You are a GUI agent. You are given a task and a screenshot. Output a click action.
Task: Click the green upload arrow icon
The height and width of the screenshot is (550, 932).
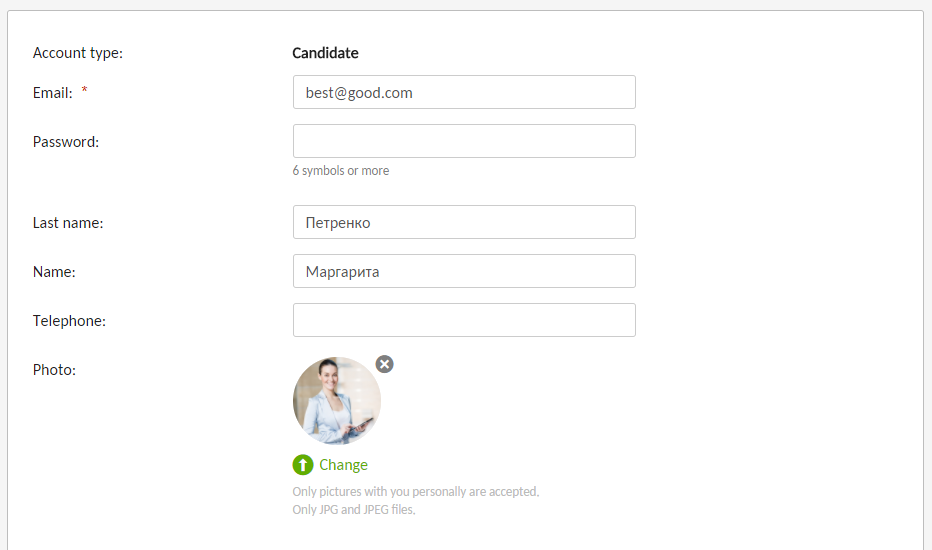click(x=303, y=465)
